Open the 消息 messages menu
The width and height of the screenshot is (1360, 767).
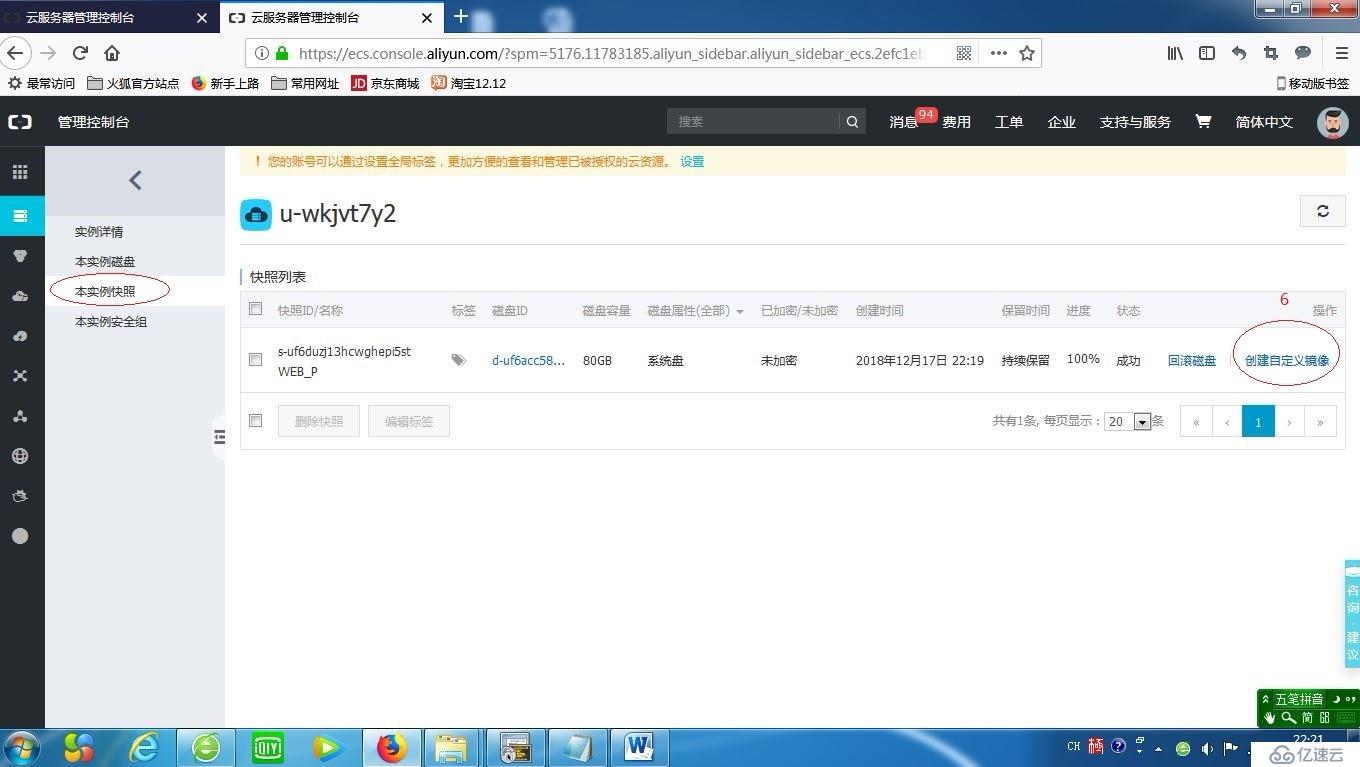point(903,122)
